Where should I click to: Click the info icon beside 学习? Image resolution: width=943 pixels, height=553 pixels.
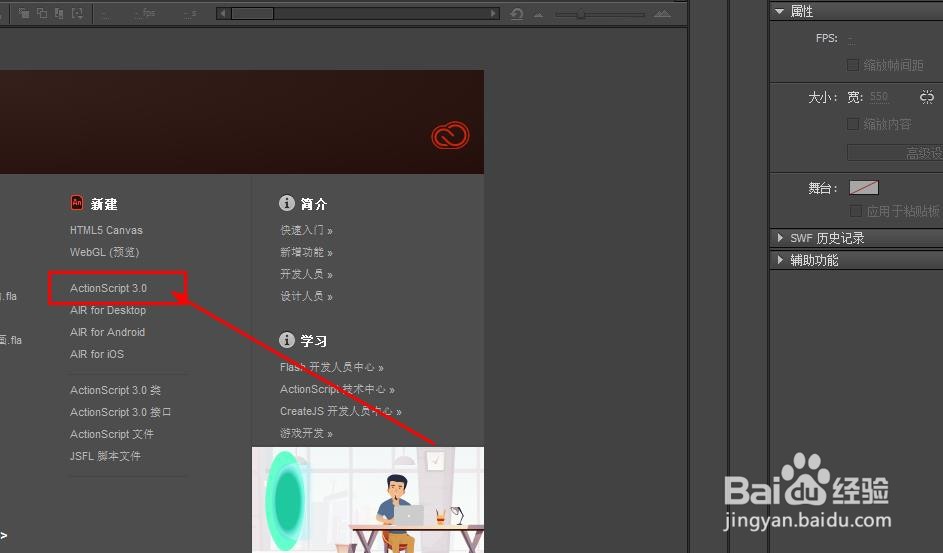[x=287, y=340]
